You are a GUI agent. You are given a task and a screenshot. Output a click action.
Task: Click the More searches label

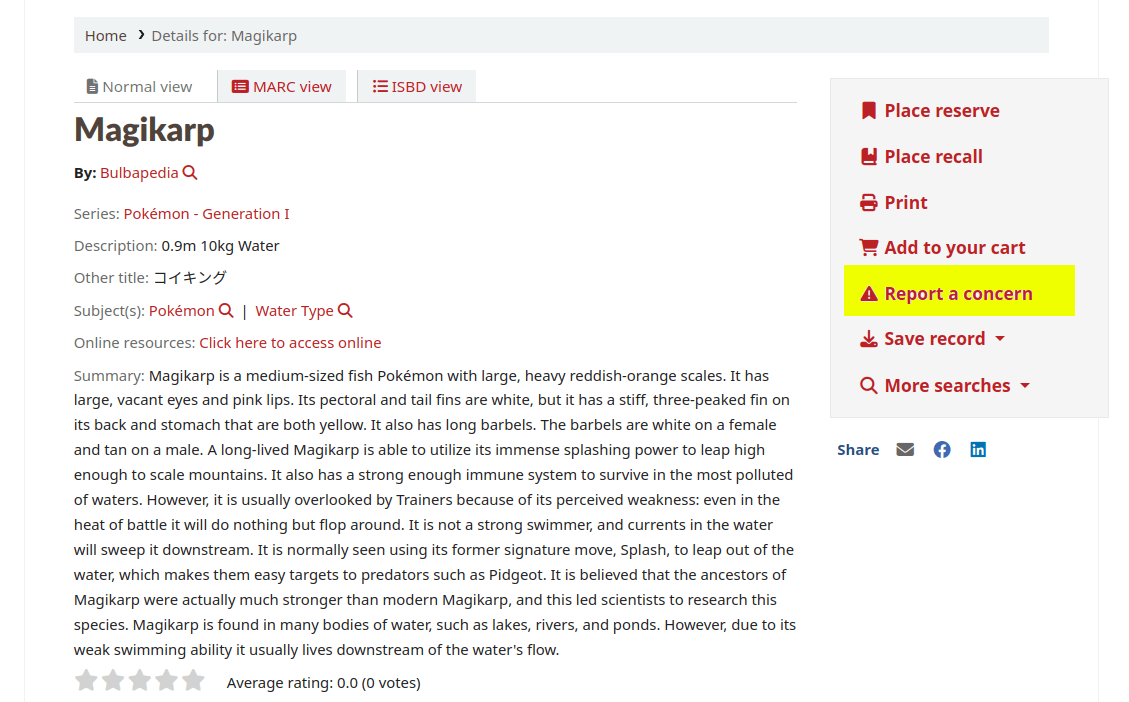pos(948,386)
